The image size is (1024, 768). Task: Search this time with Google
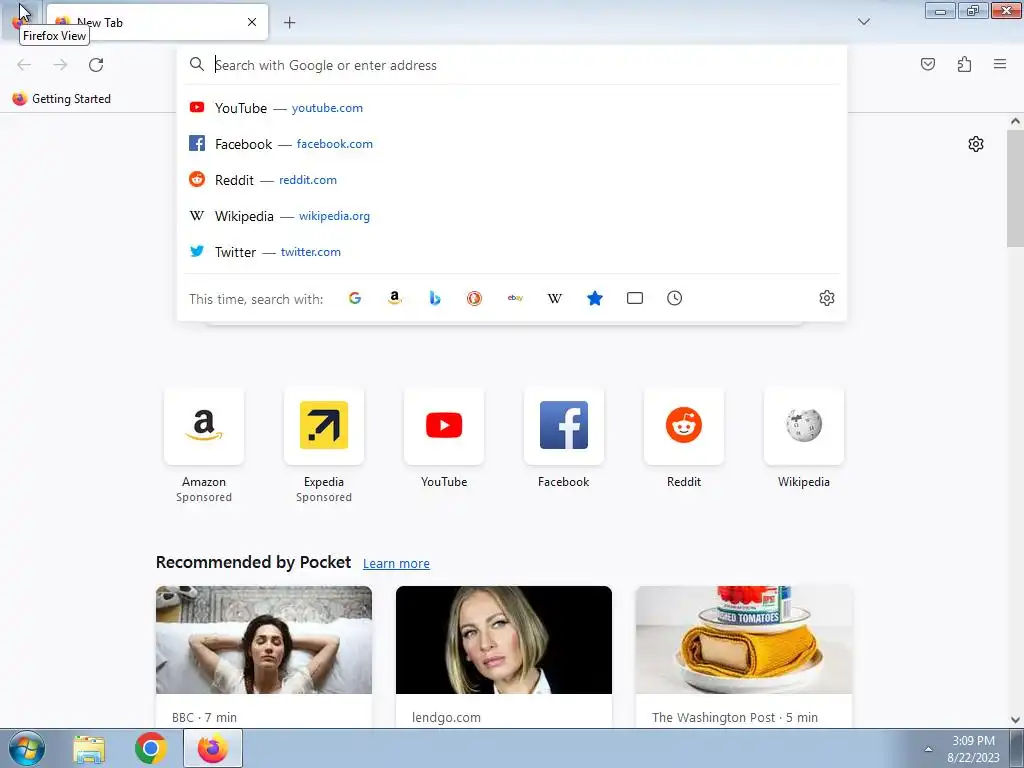(355, 298)
